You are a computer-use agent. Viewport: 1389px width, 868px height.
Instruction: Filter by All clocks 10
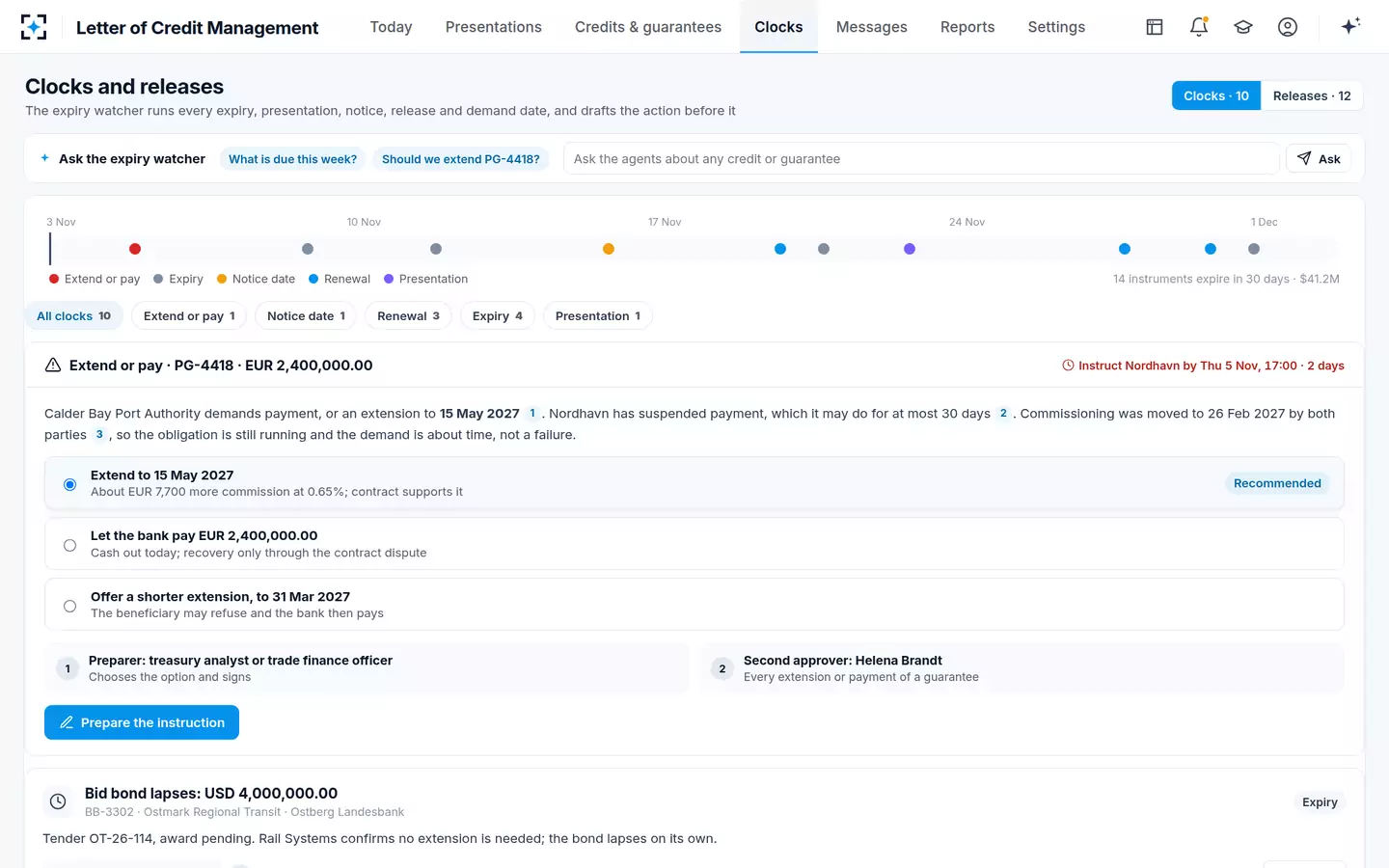(74, 316)
